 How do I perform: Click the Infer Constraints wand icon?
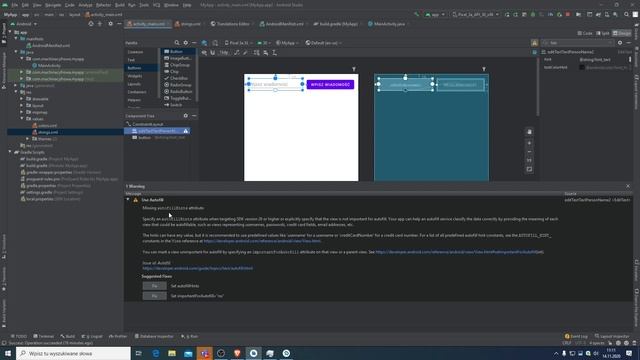coord(245,53)
